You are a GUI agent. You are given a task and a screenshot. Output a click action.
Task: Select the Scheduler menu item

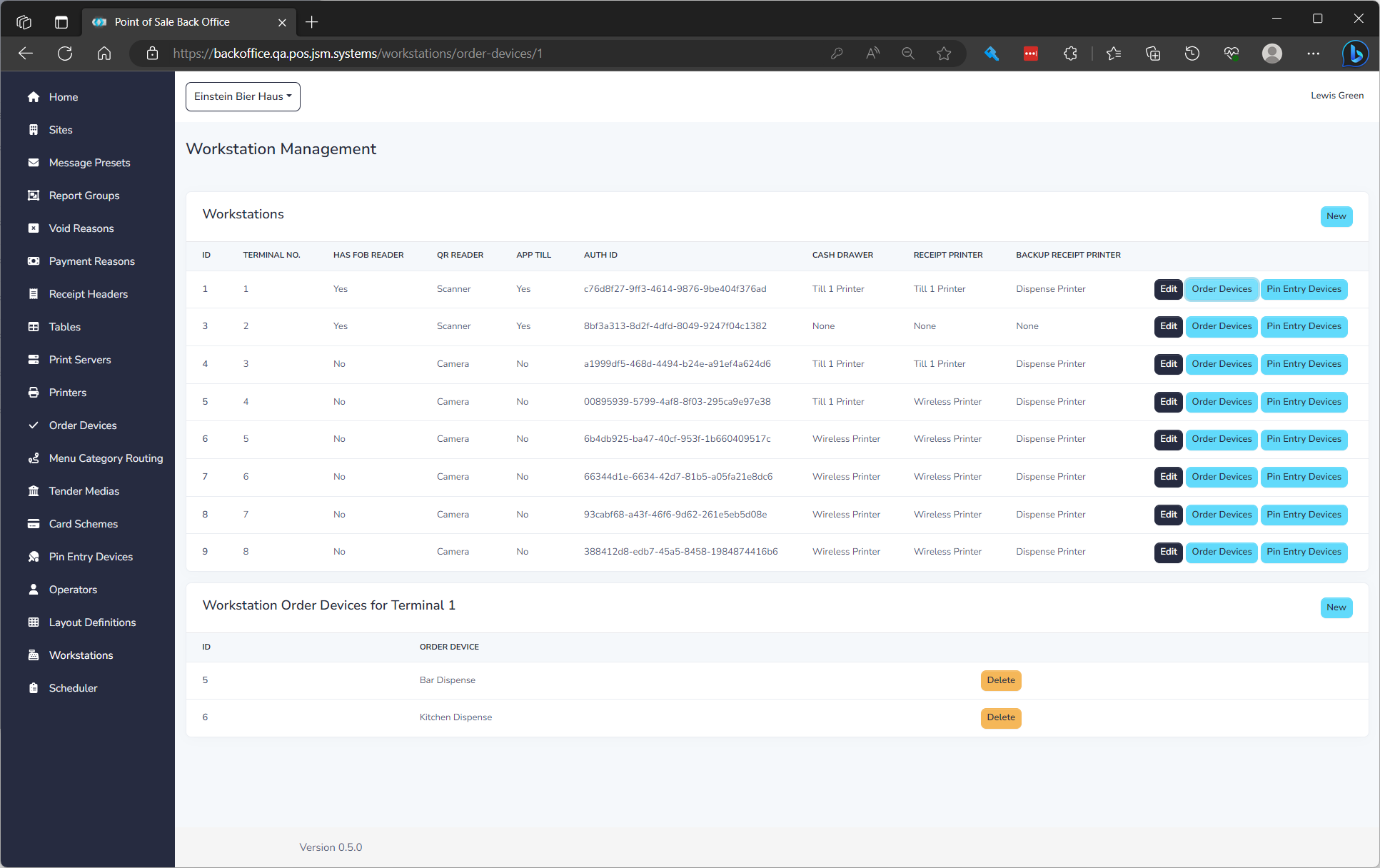coord(73,688)
